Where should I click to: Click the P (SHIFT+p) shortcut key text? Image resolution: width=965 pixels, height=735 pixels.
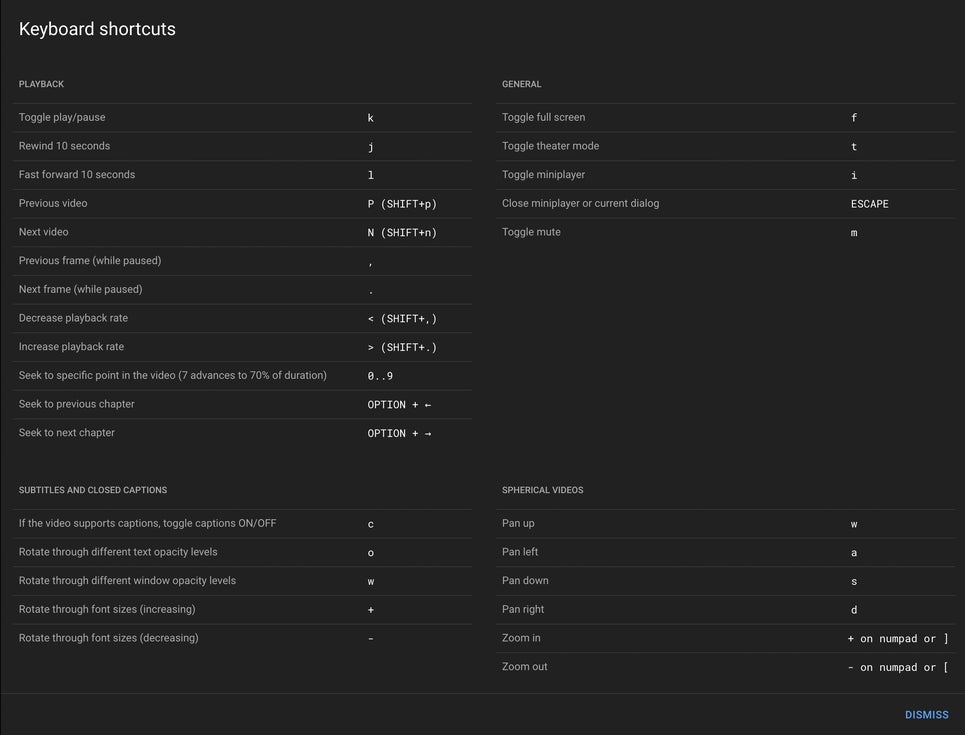(402, 204)
